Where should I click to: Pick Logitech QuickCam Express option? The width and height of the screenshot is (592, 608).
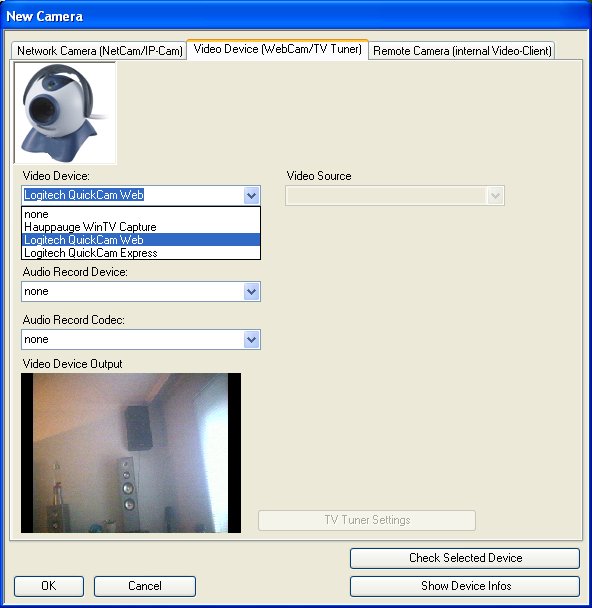(x=141, y=253)
